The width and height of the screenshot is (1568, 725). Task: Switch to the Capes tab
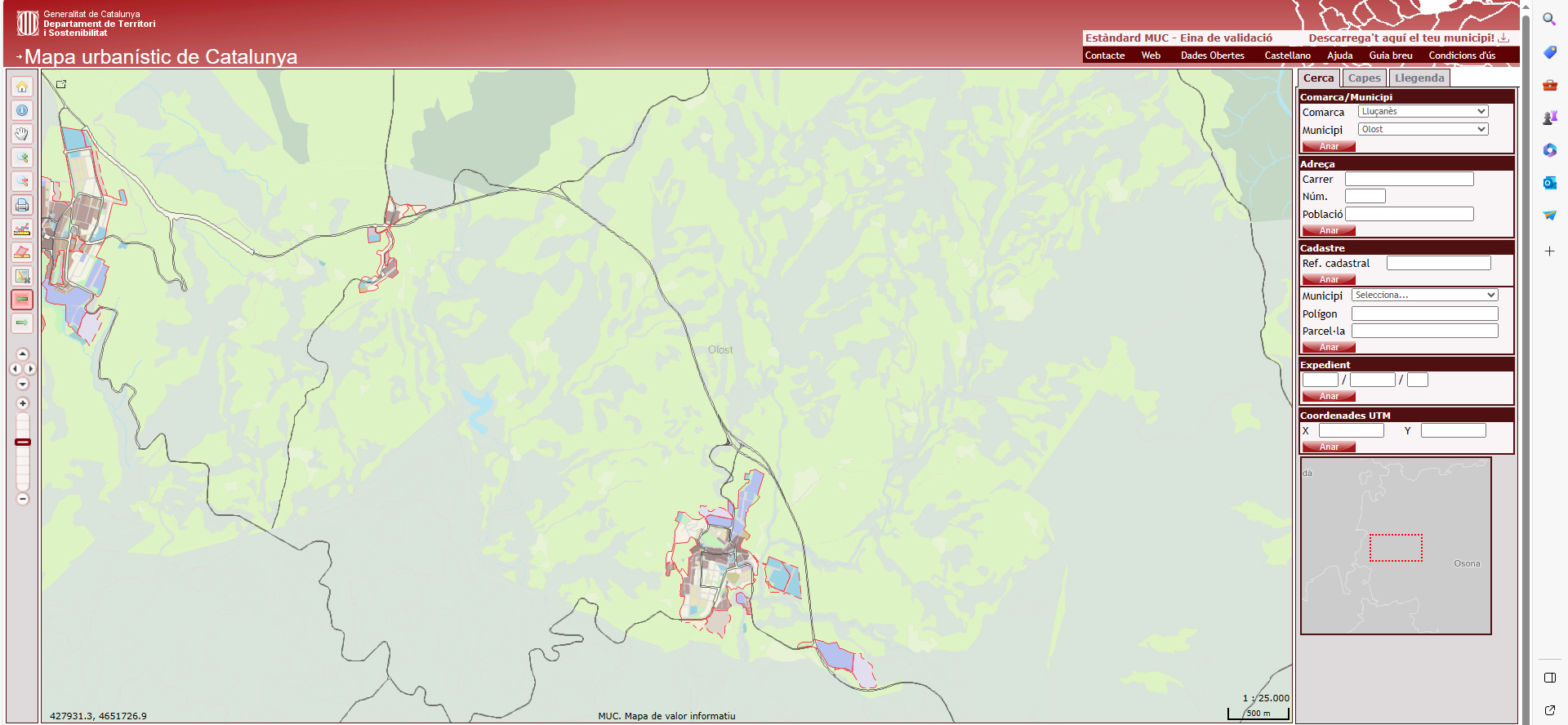[x=1364, y=78]
